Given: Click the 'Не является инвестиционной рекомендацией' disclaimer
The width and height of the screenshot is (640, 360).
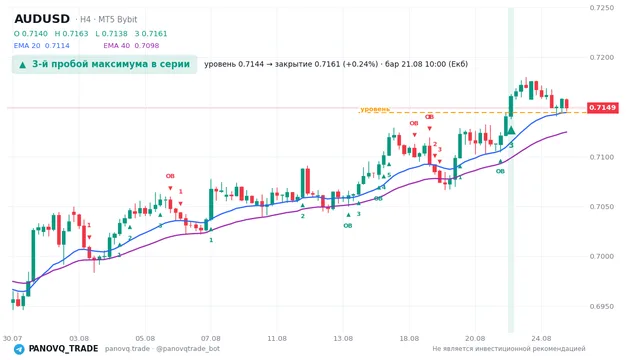Looking at the screenshot, I should click(509, 349).
